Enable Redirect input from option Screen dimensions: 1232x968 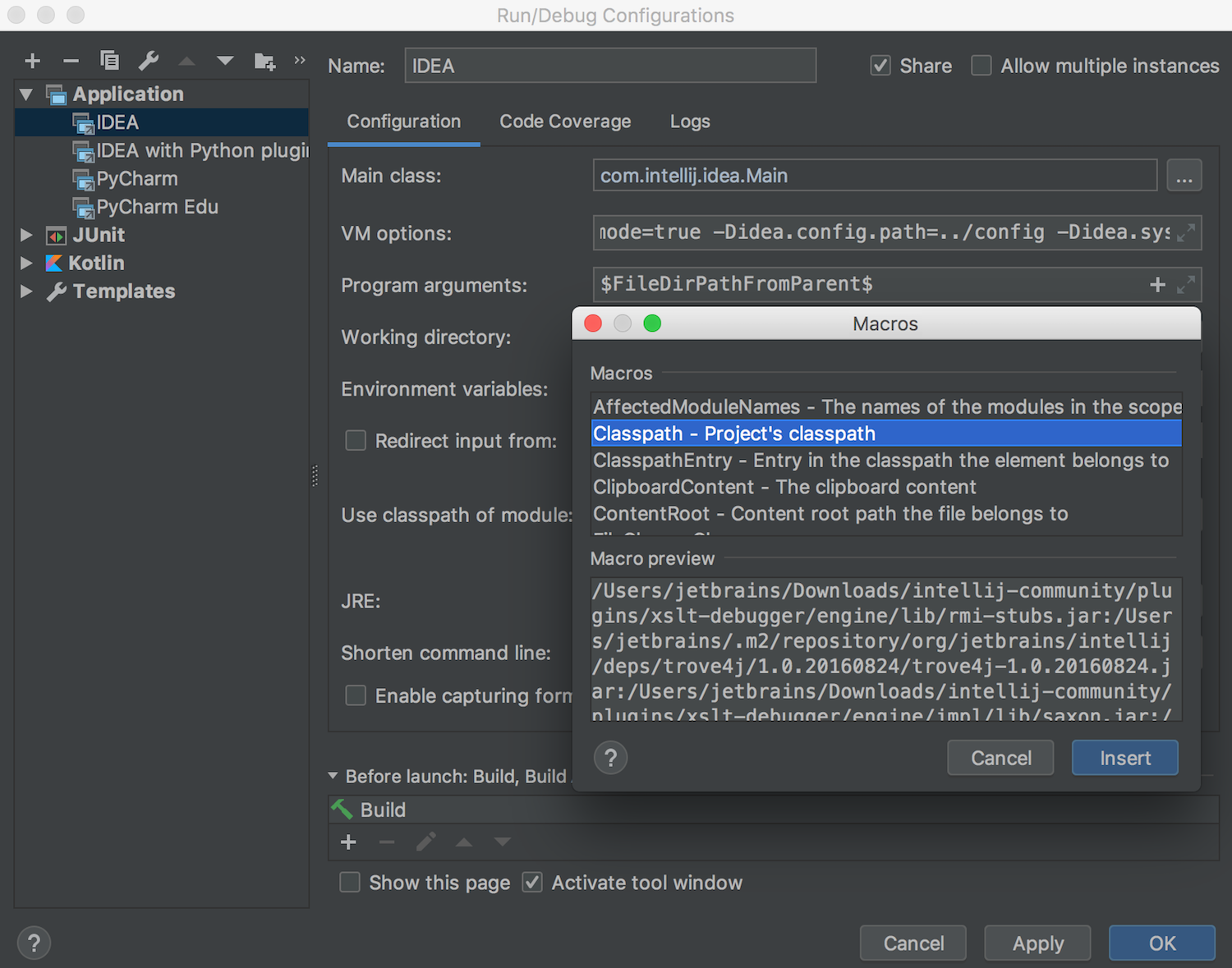(x=356, y=441)
